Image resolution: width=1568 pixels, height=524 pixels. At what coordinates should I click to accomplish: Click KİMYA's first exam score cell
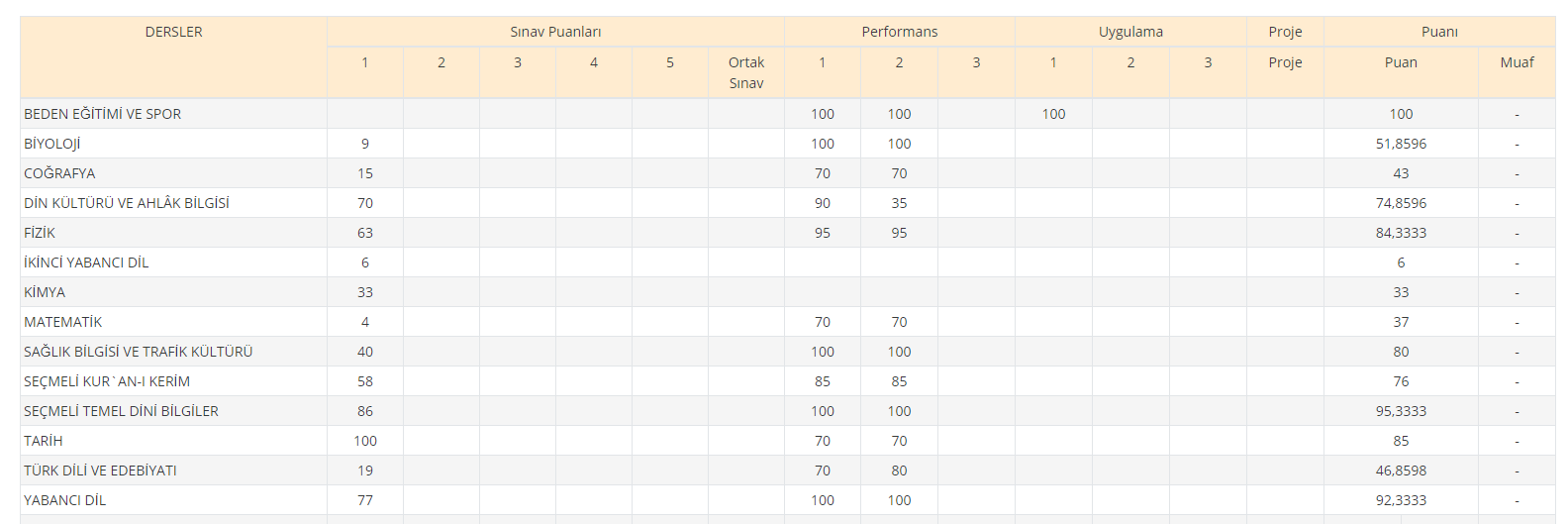tap(365, 292)
